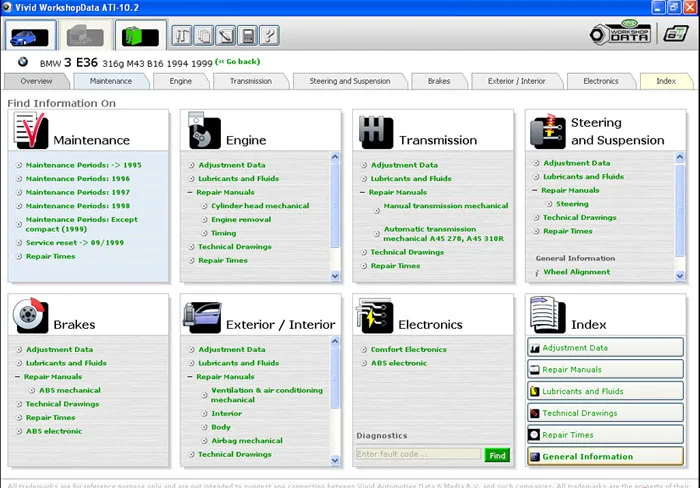The image size is (700, 488).
Task: Switch to the Index tab
Action: tap(666, 81)
